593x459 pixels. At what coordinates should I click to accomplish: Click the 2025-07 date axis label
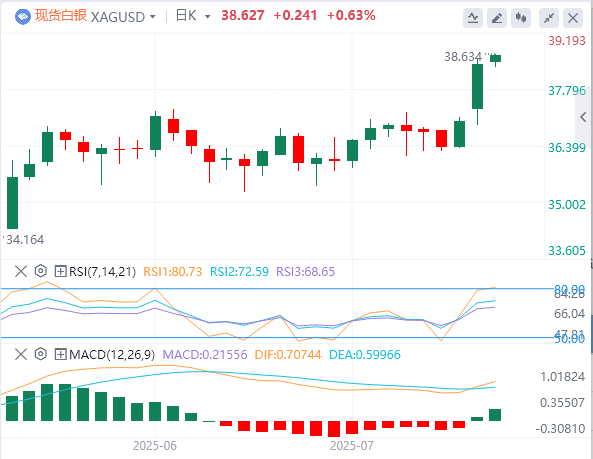(352, 446)
